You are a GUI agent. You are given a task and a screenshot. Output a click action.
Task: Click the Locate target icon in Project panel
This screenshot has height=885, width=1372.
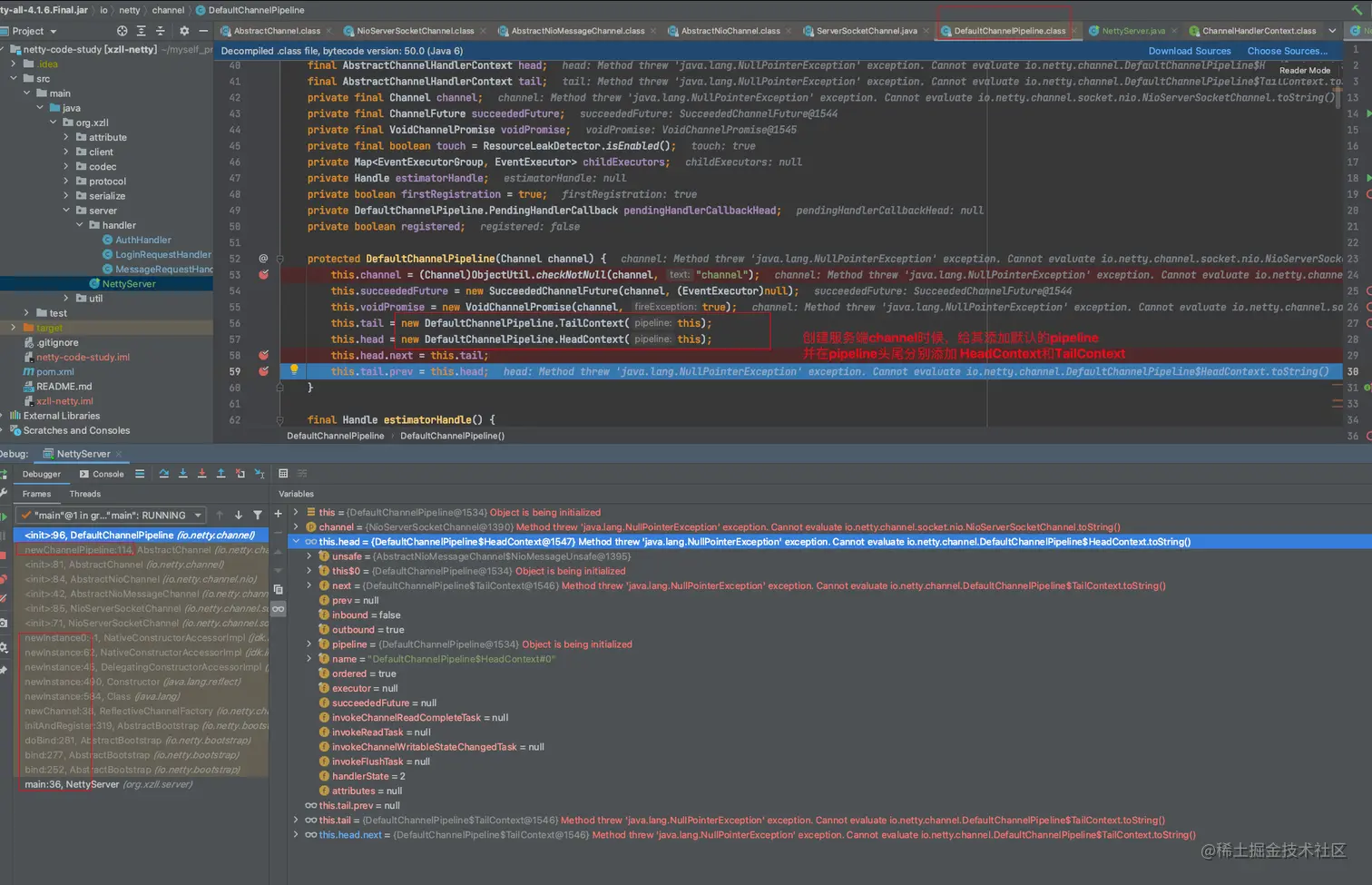tap(122, 31)
